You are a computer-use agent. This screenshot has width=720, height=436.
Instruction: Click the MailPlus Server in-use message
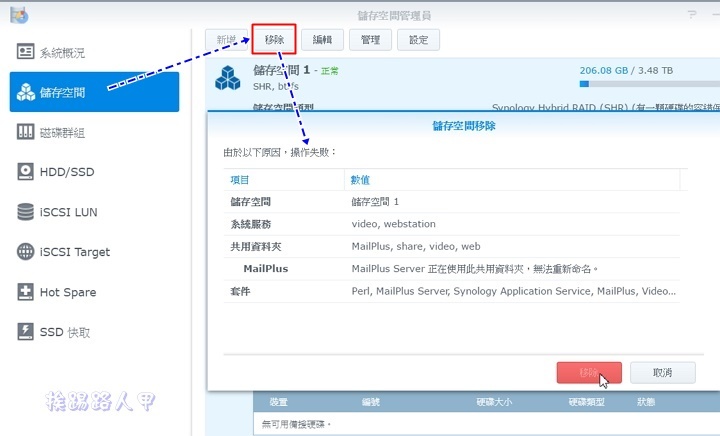474,269
